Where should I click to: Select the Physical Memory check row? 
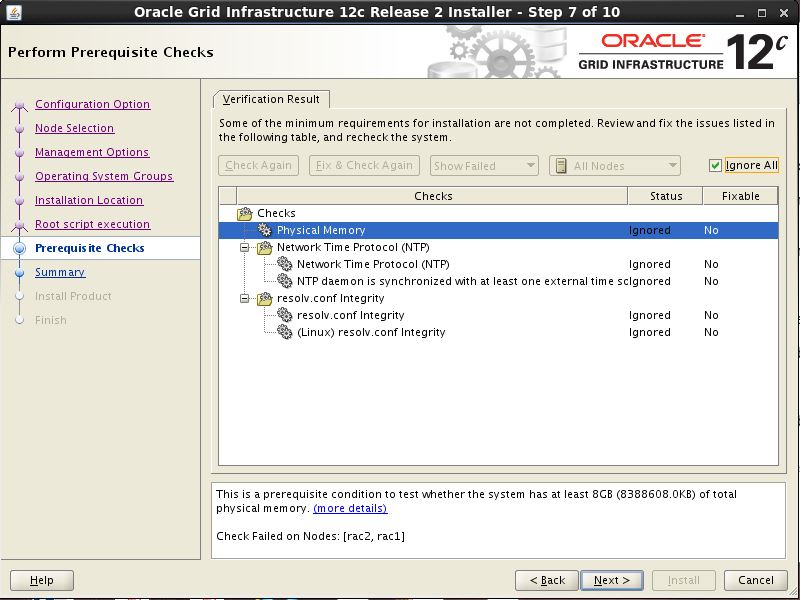pos(498,230)
